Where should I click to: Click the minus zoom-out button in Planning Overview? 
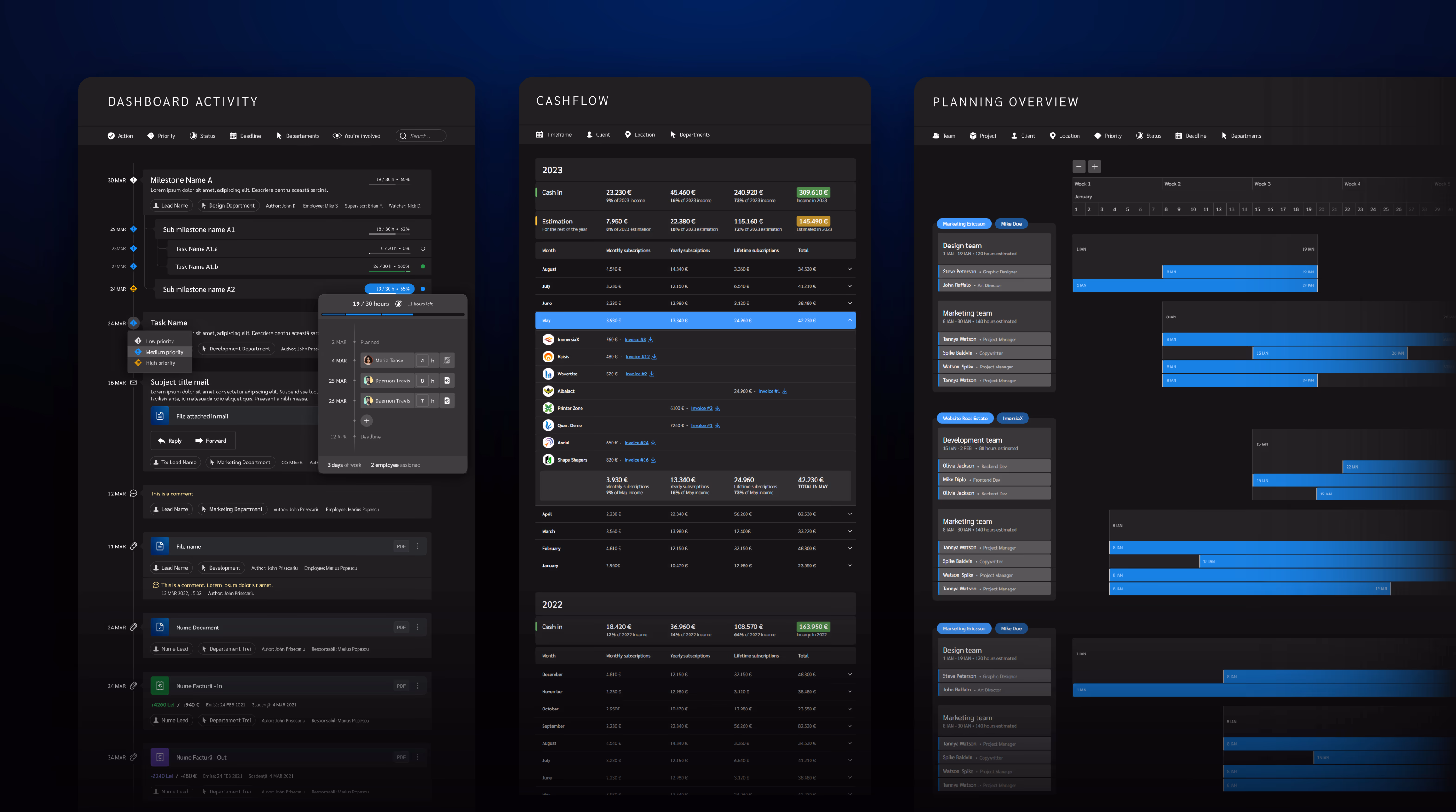click(x=1079, y=167)
